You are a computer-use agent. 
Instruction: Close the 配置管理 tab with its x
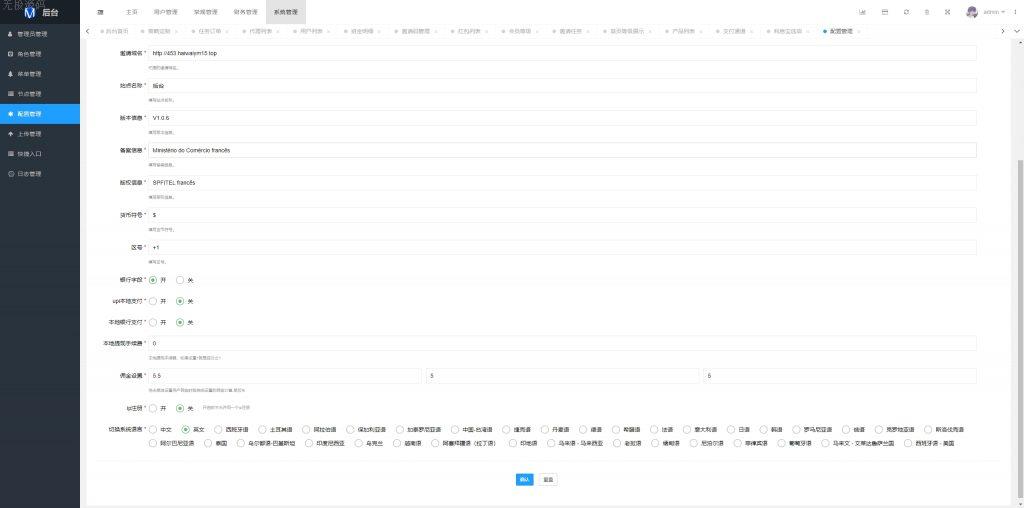pos(858,31)
